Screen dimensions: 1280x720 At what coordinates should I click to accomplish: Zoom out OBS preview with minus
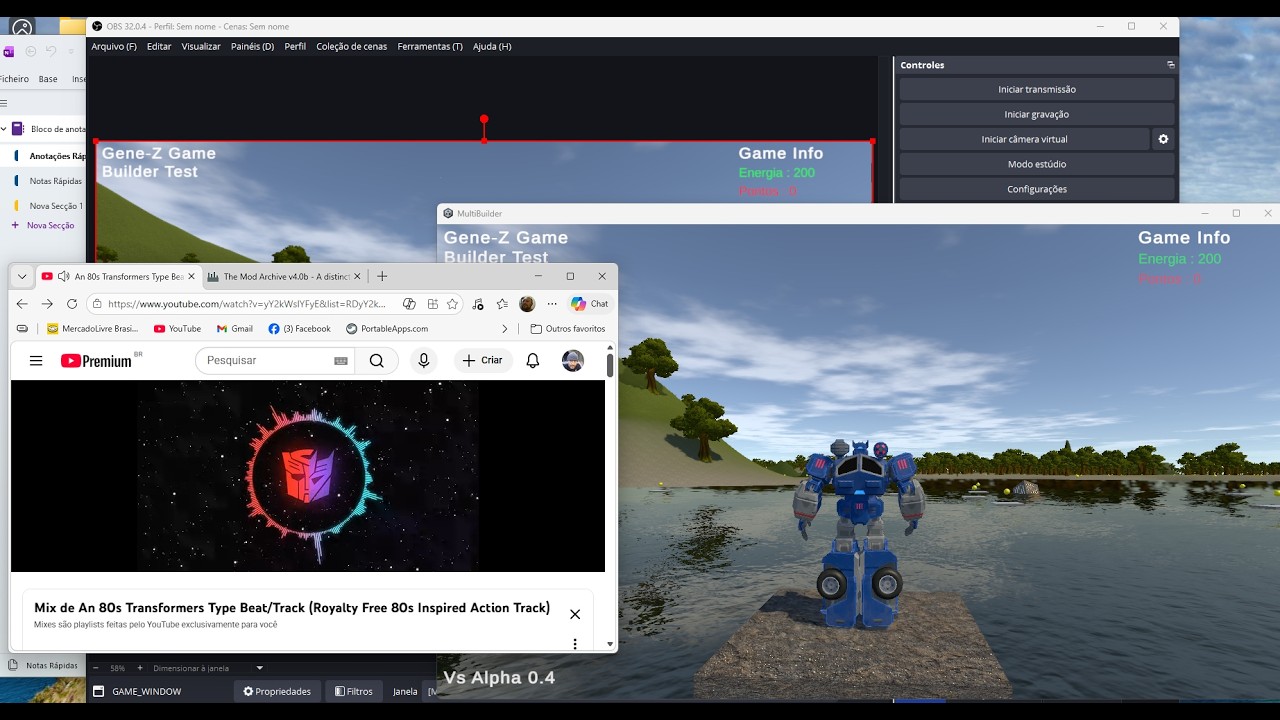point(96,668)
